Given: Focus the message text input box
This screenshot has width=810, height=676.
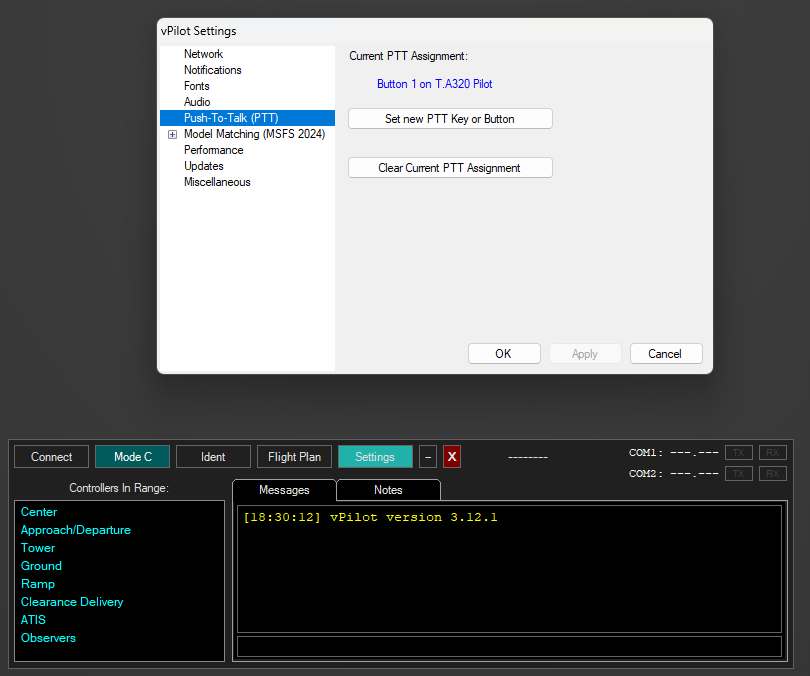Looking at the screenshot, I should [509, 647].
